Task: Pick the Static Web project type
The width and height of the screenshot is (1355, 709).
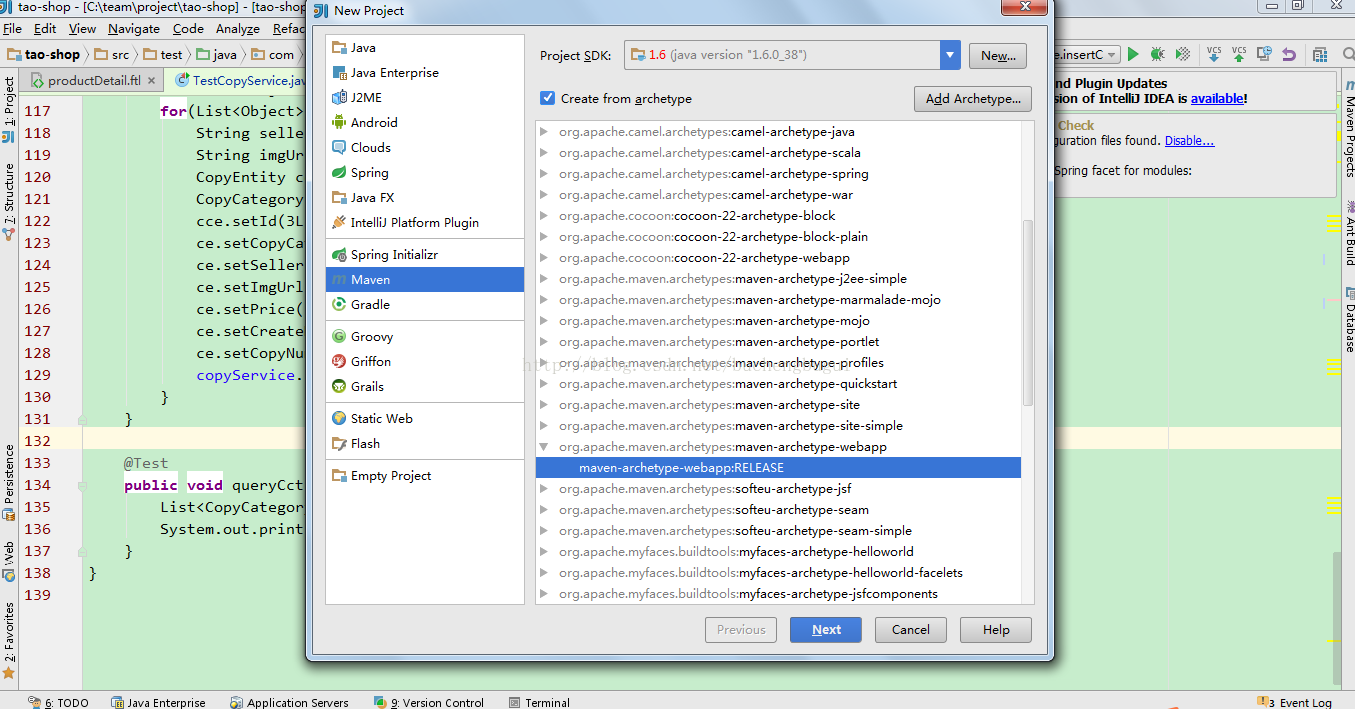Action: tap(425, 418)
